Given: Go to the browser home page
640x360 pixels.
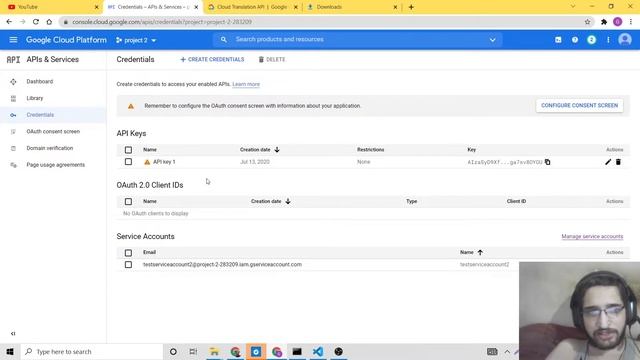Looking at the screenshot, I should (x=49, y=22).
